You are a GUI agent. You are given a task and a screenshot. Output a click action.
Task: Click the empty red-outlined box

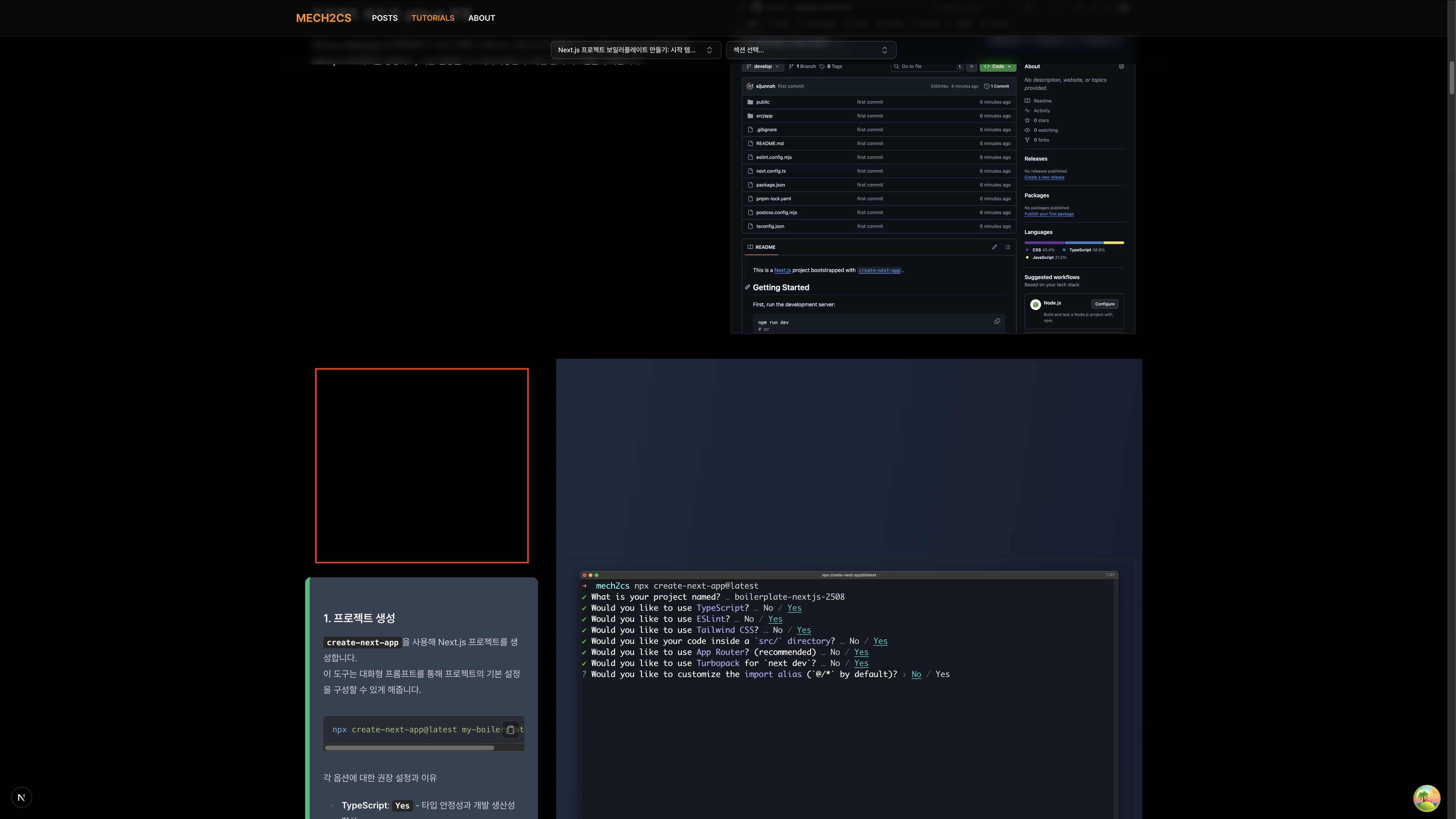click(422, 465)
